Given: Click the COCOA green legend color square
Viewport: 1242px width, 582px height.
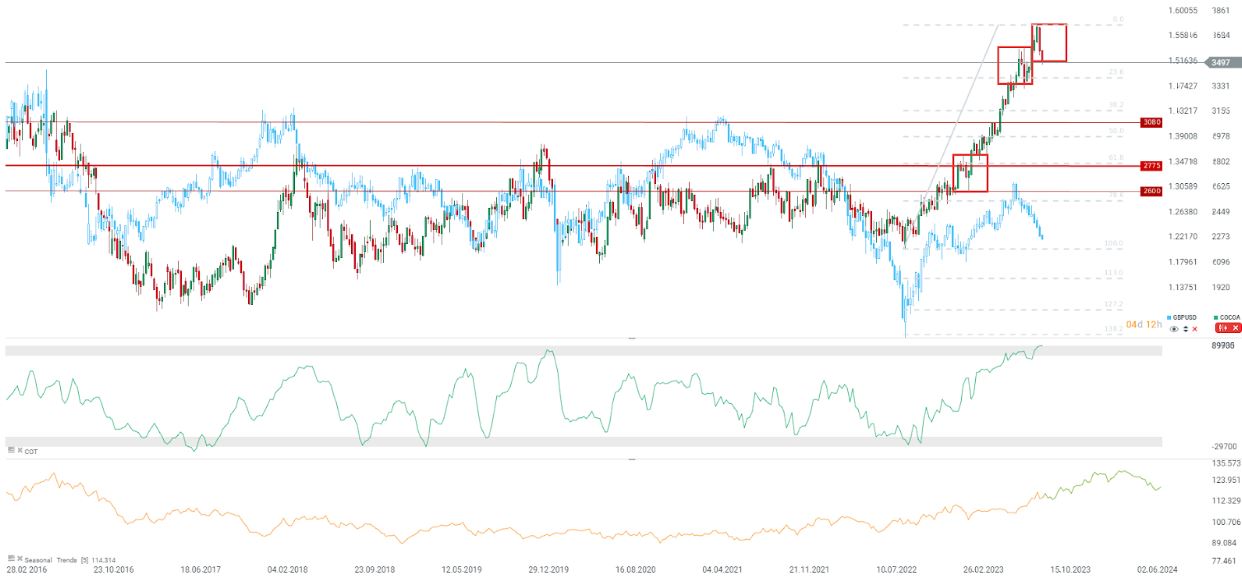Looking at the screenshot, I should [1216, 317].
